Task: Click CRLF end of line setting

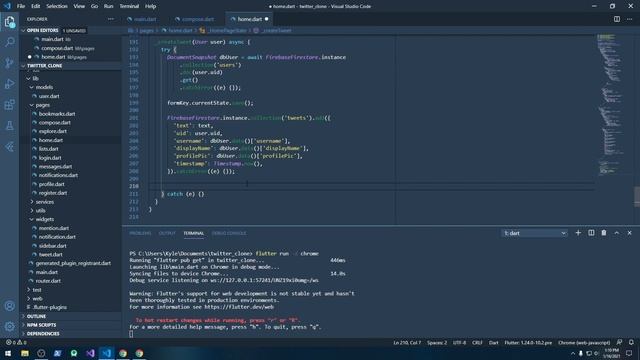Action: (477, 342)
